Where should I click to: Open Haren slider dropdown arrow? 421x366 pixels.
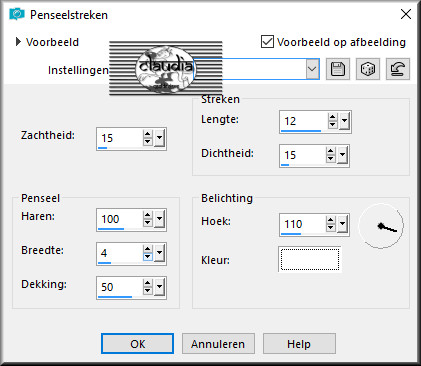point(160,219)
